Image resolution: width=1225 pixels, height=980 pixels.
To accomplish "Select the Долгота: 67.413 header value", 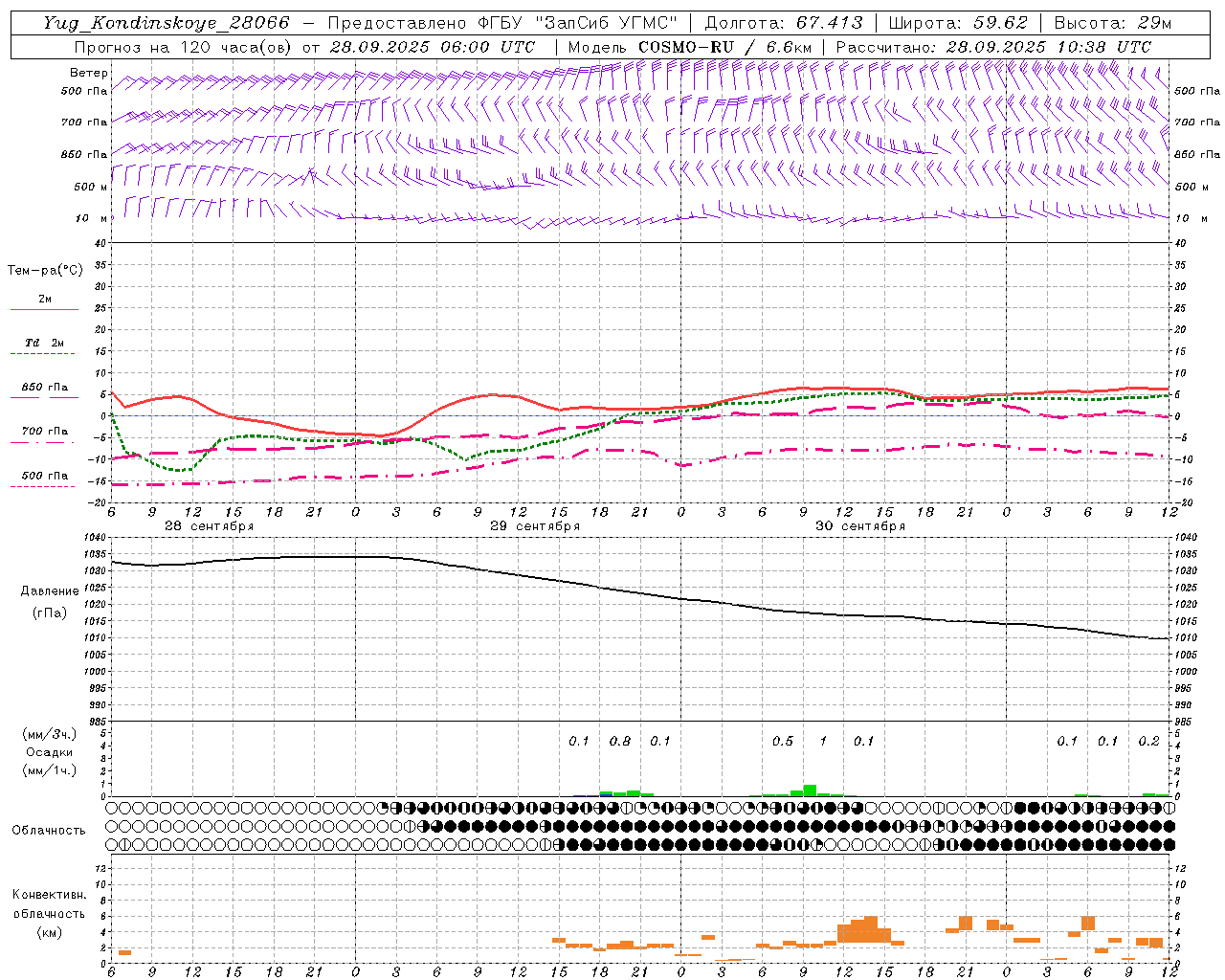I will pyautogui.click(x=784, y=23).
